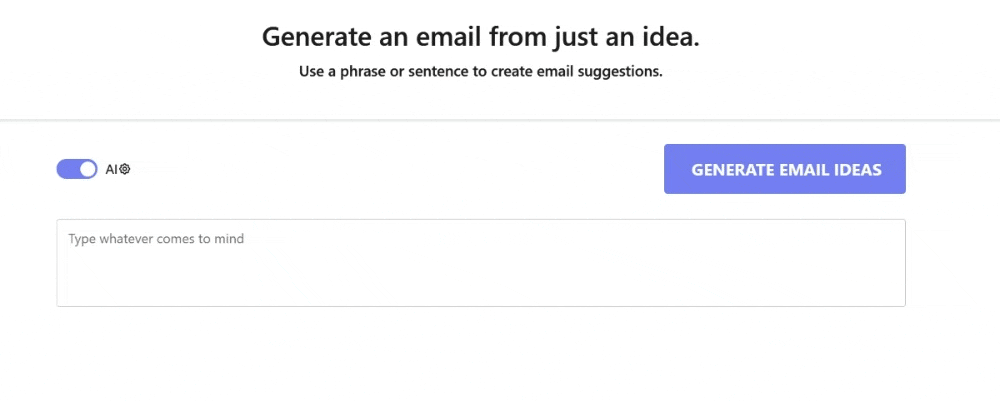The height and width of the screenshot is (401, 1000).
Task: Hit the purple GENERATE EMAIL IDEAS button
Action: [785, 169]
